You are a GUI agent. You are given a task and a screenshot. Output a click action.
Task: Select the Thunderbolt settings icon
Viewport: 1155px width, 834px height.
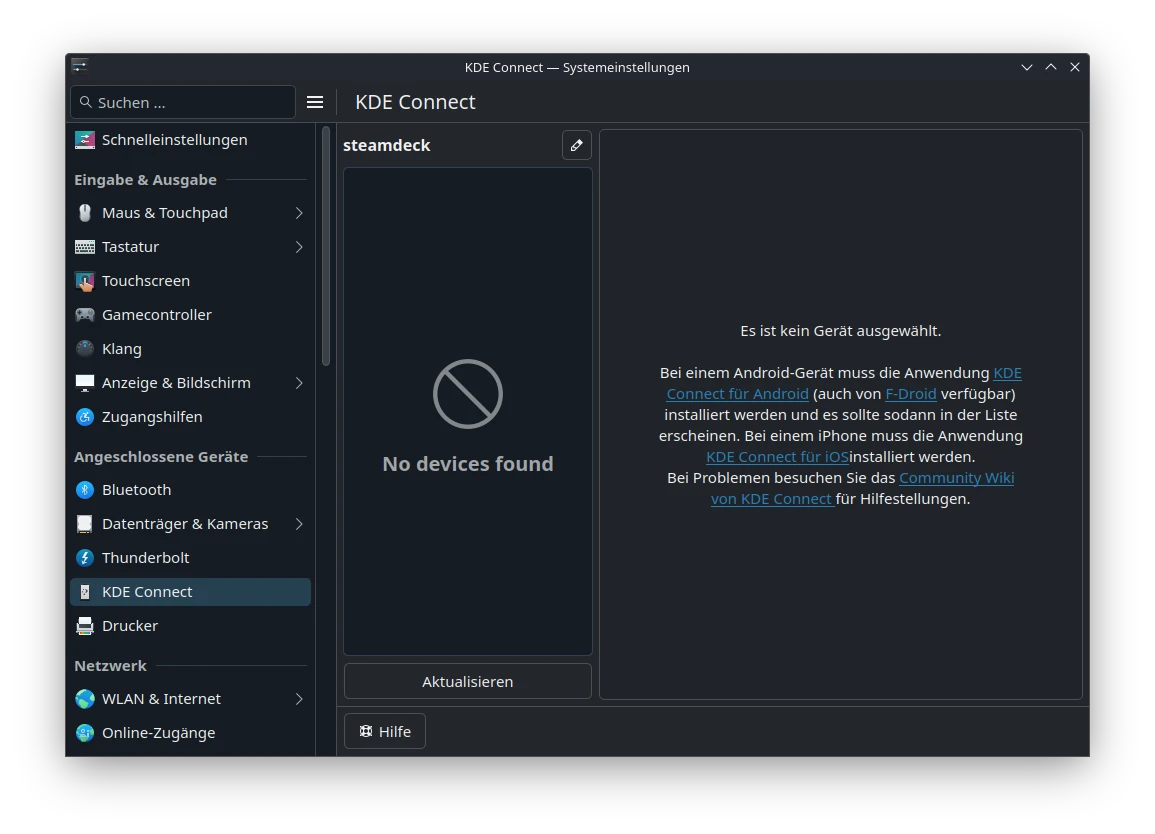coord(85,557)
